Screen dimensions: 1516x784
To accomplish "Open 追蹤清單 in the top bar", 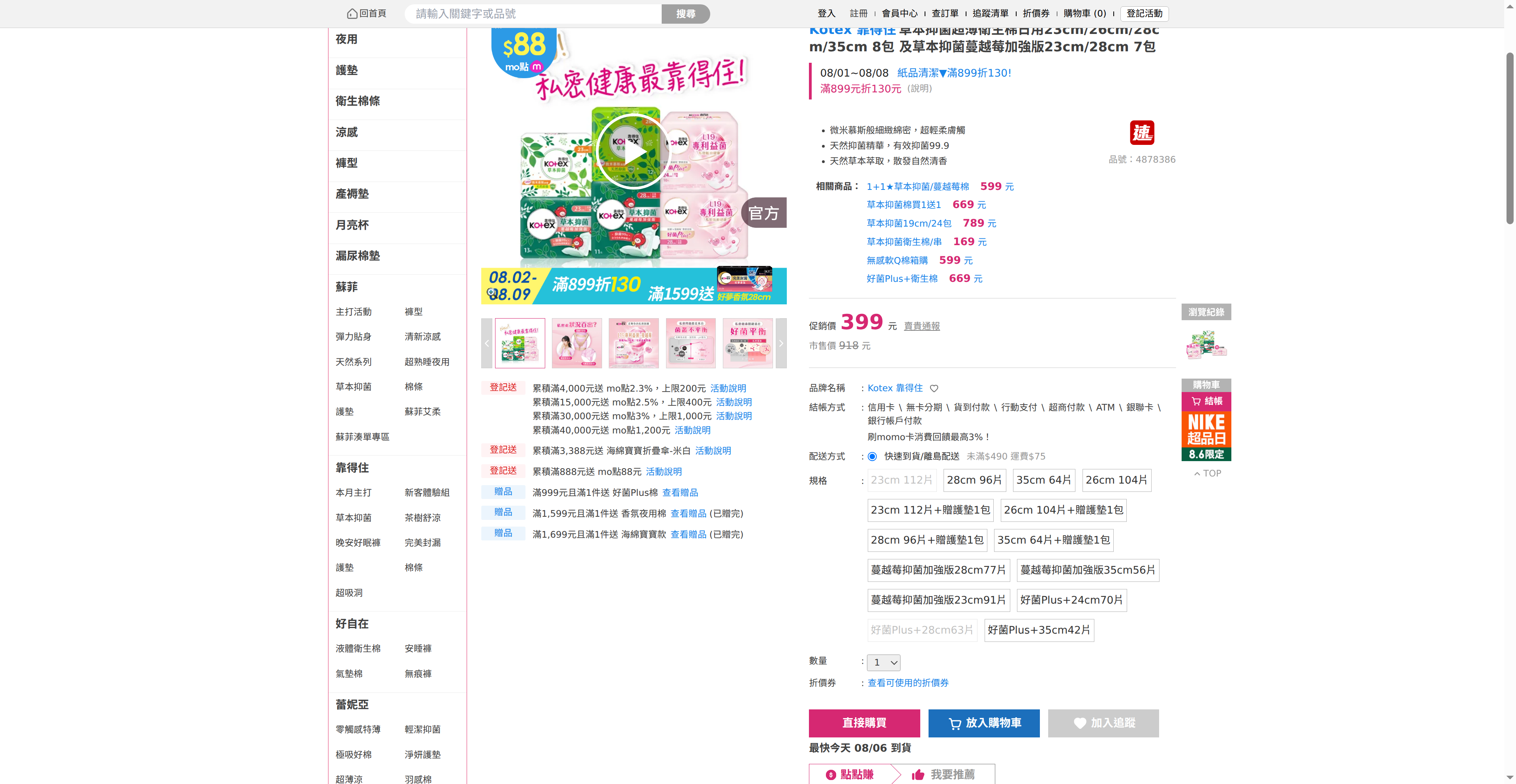I will (990, 13).
